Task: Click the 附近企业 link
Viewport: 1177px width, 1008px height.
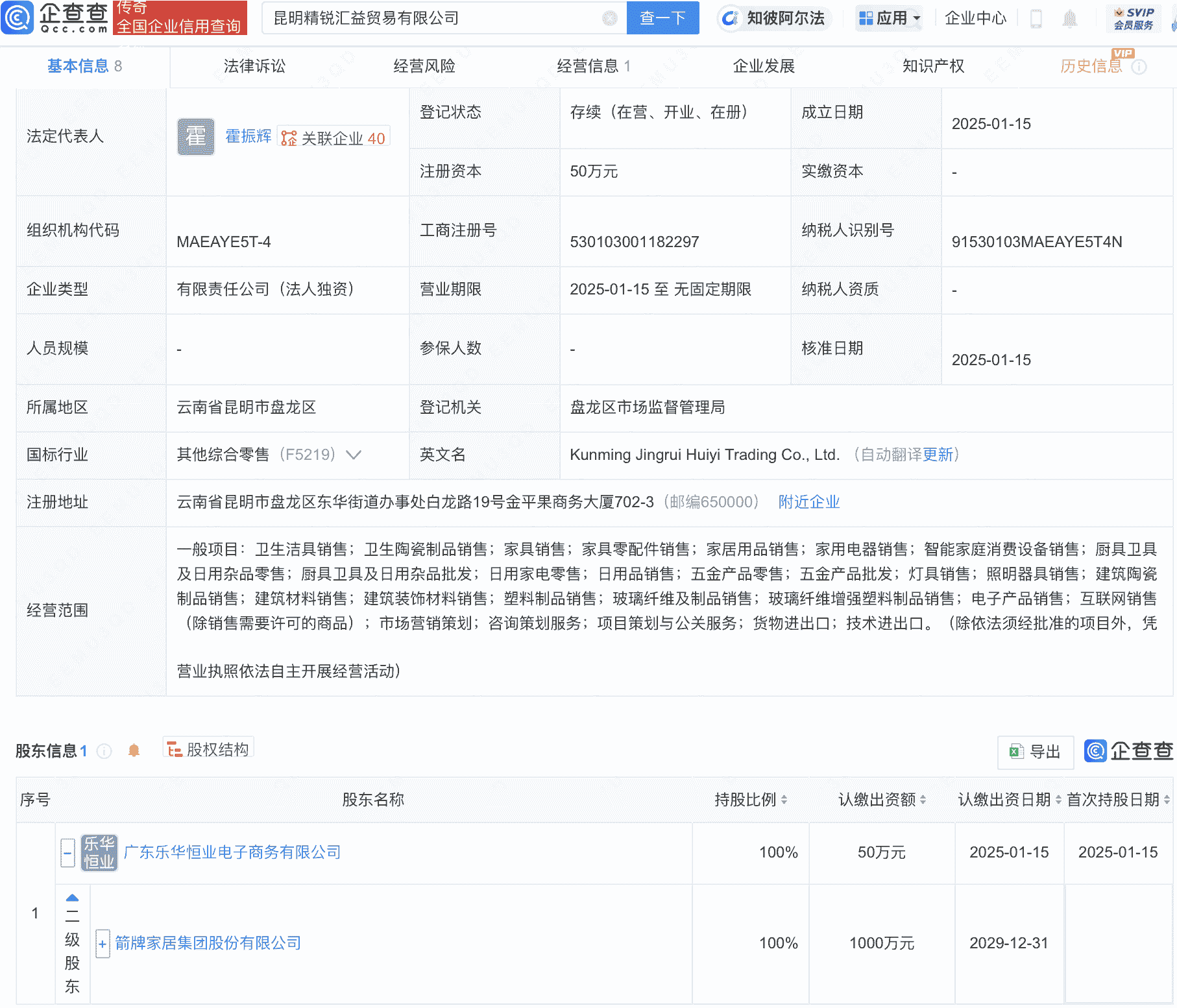Action: [x=808, y=502]
